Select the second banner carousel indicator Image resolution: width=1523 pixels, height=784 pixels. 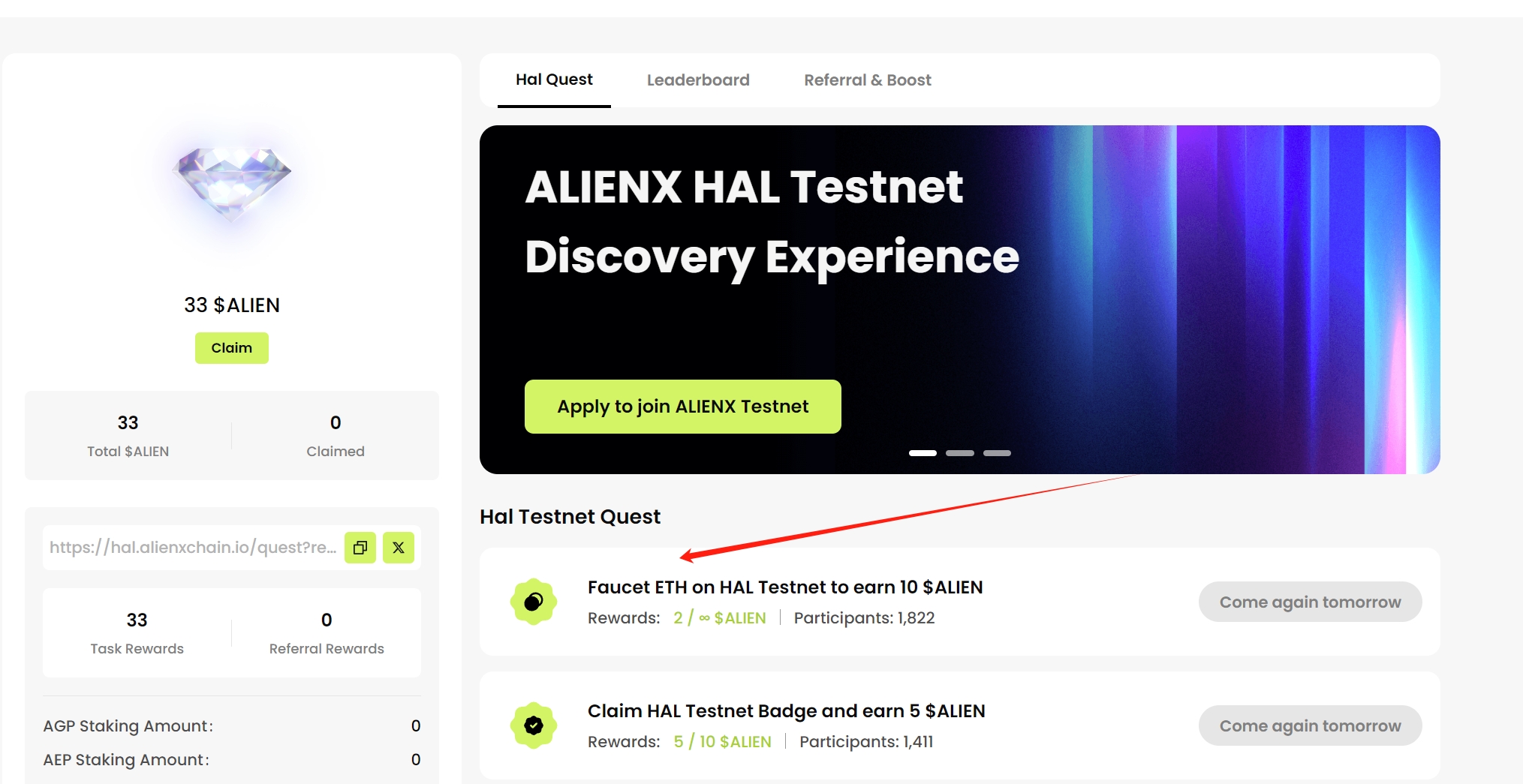click(x=960, y=453)
